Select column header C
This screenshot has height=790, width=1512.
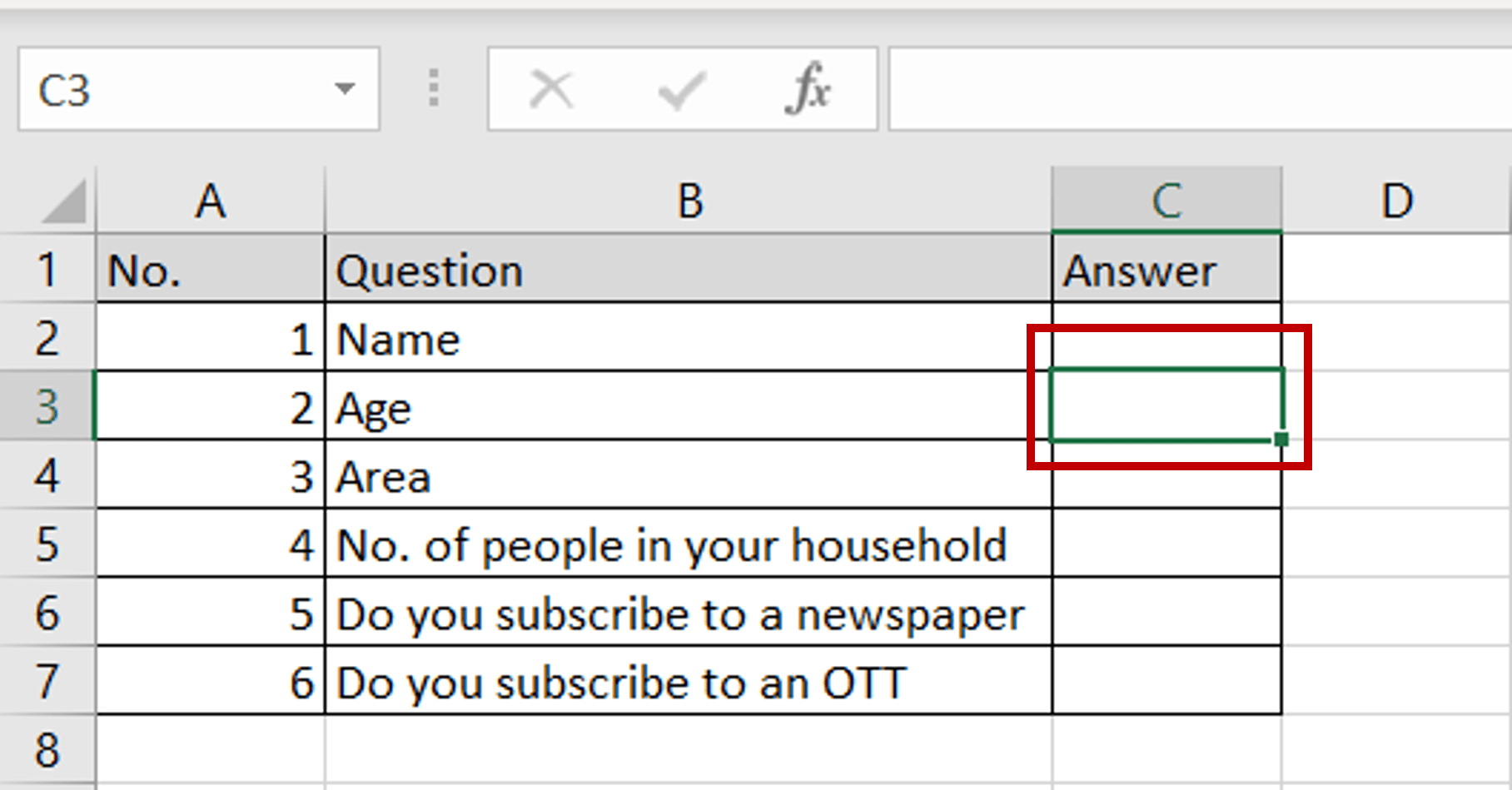[1166, 200]
